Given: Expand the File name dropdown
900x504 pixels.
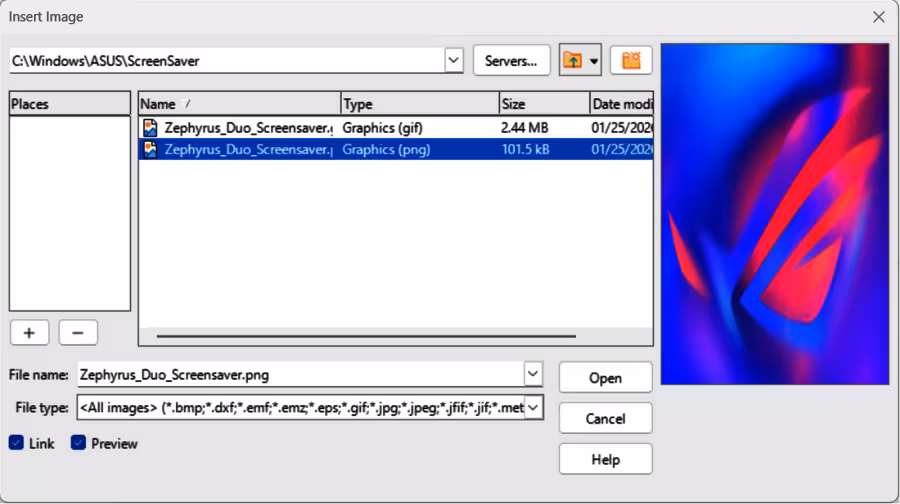Looking at the screenshot, I should pyautogui.click(x=533, y=374).
